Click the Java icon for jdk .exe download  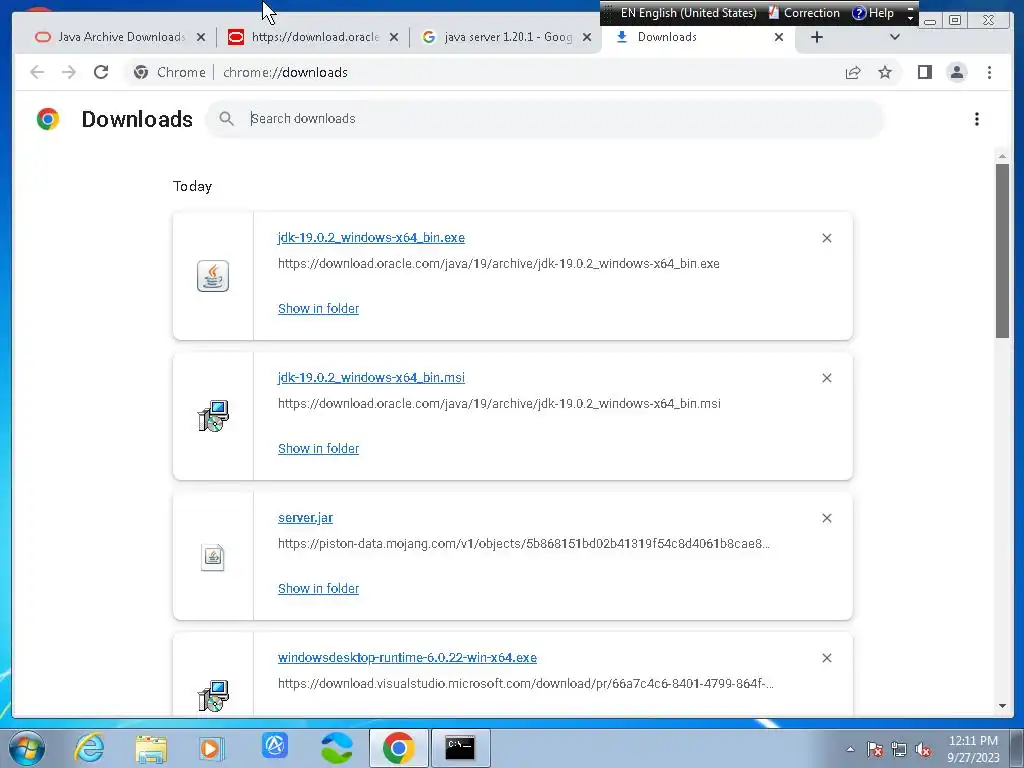click(x=213, y=276)
